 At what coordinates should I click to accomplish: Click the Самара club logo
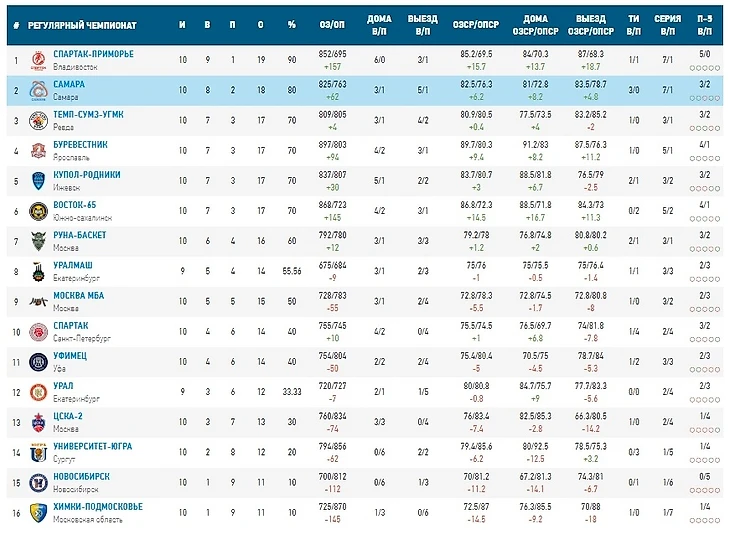[38, 90]
